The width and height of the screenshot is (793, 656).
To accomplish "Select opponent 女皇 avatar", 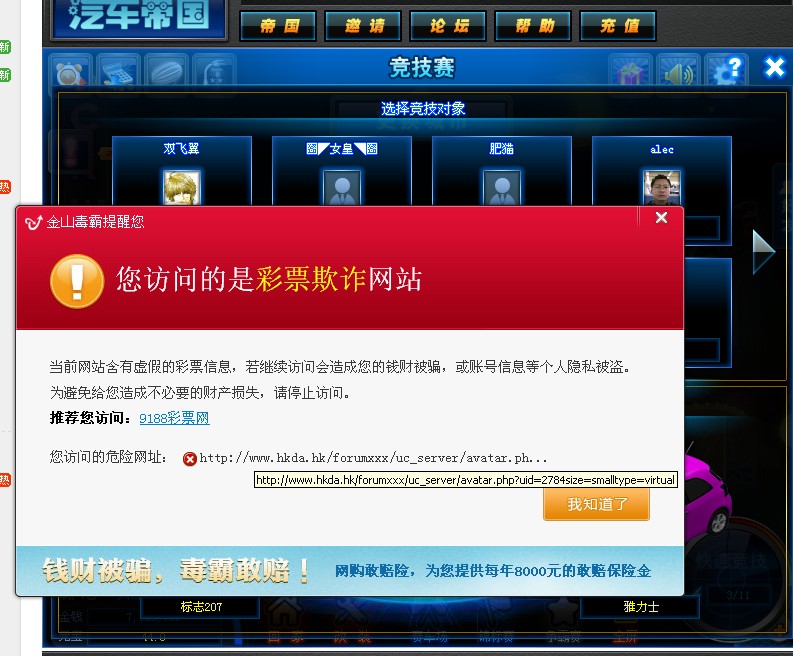I will click(x=342, y=188).
